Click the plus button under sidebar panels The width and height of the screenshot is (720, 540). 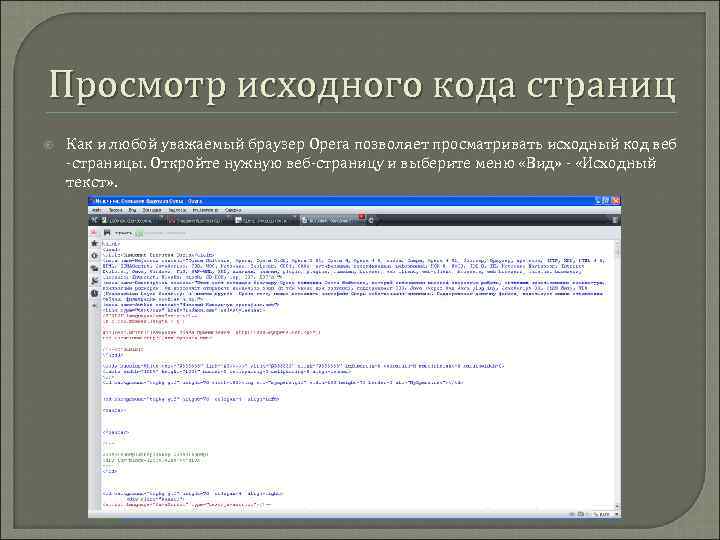click(94, 305)
